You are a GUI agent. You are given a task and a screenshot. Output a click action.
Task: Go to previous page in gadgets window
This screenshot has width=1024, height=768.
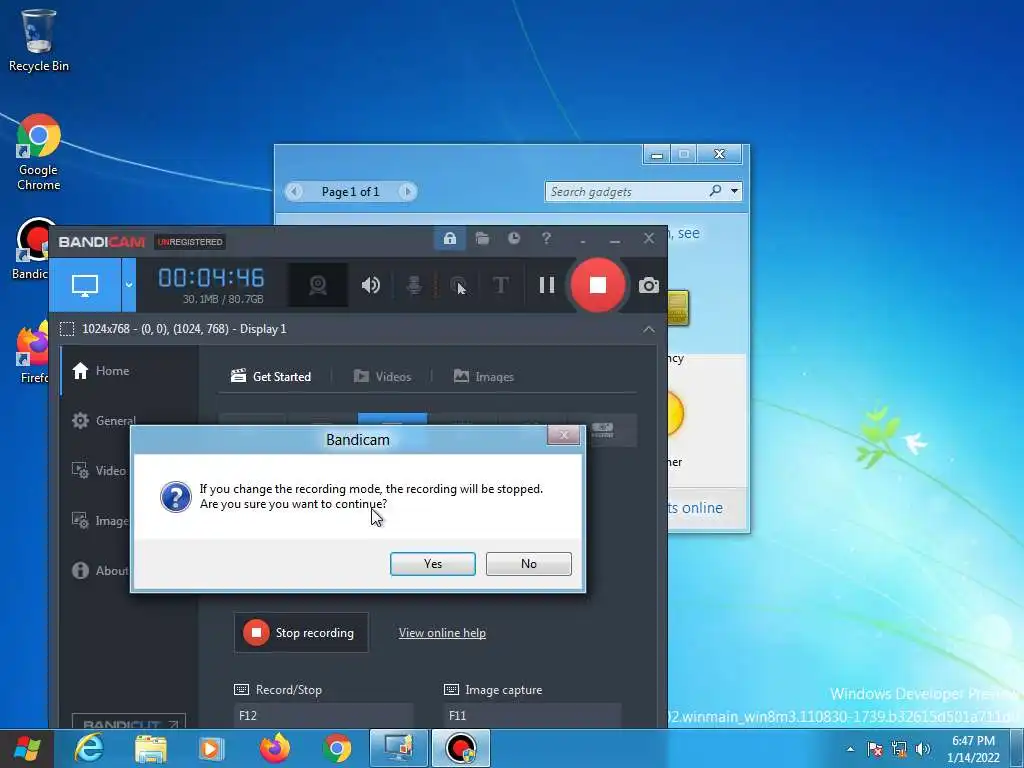294,191
